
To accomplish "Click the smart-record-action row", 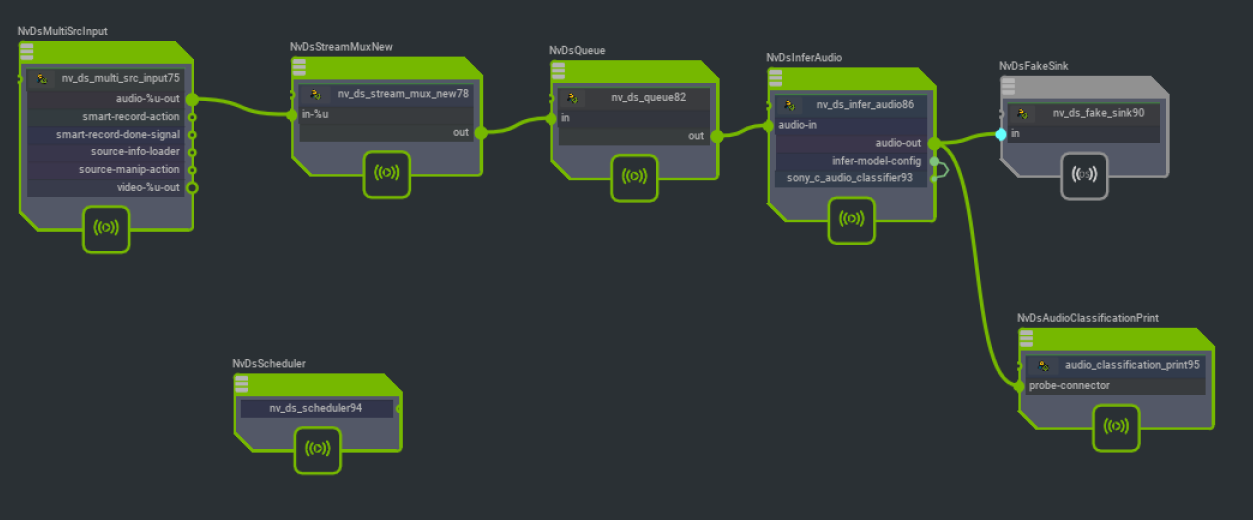I will click(x=108, y=117).
